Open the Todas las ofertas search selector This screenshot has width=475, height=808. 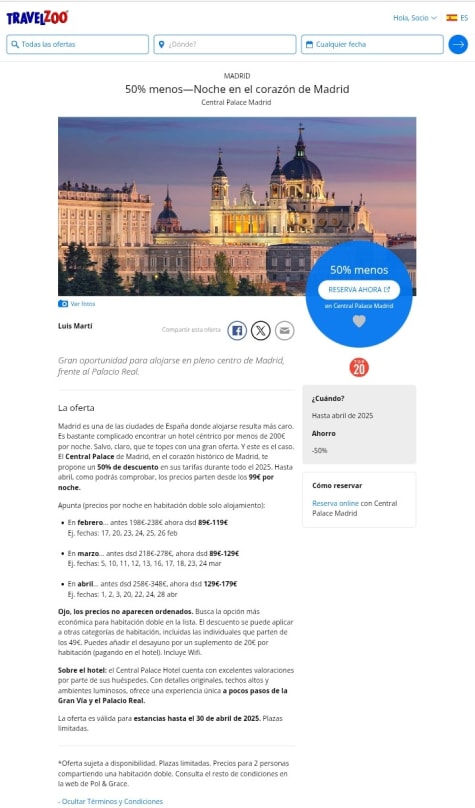(x=77, y=44)
